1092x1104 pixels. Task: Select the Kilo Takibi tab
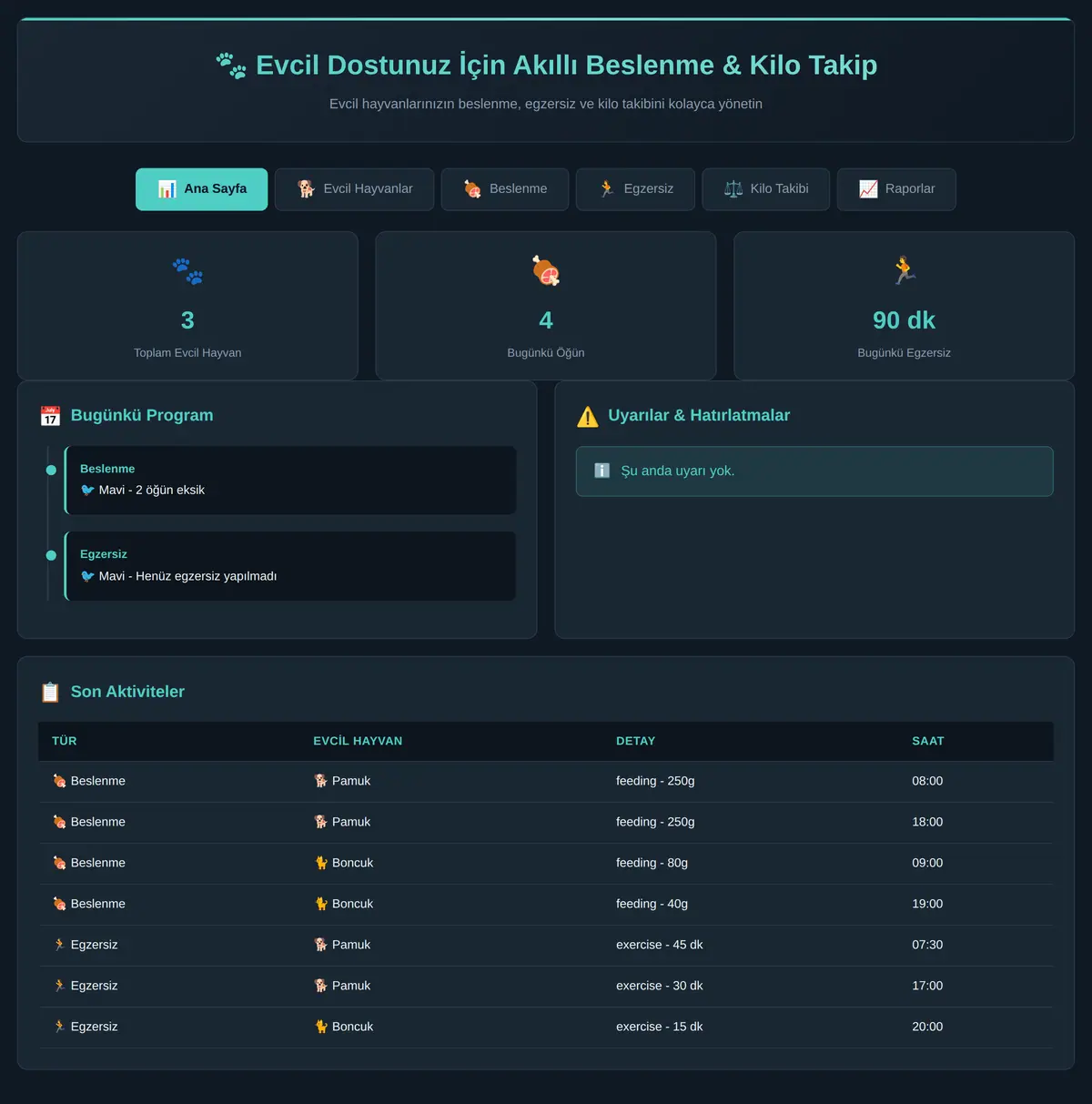(766, 189)
